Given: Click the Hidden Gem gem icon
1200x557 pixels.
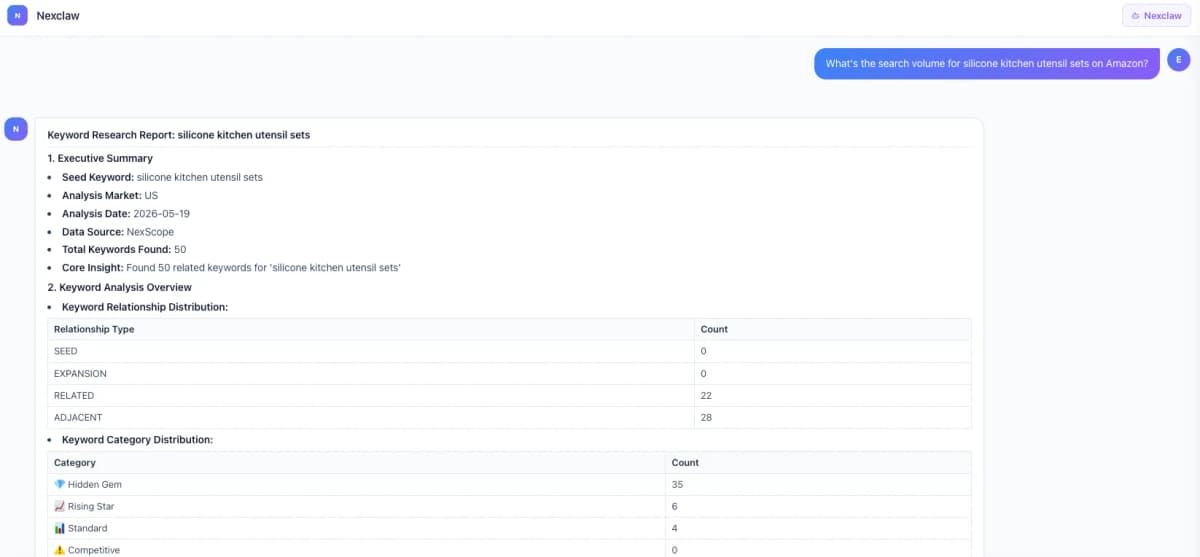Looking at the screenshot, I should click(59, 484).
